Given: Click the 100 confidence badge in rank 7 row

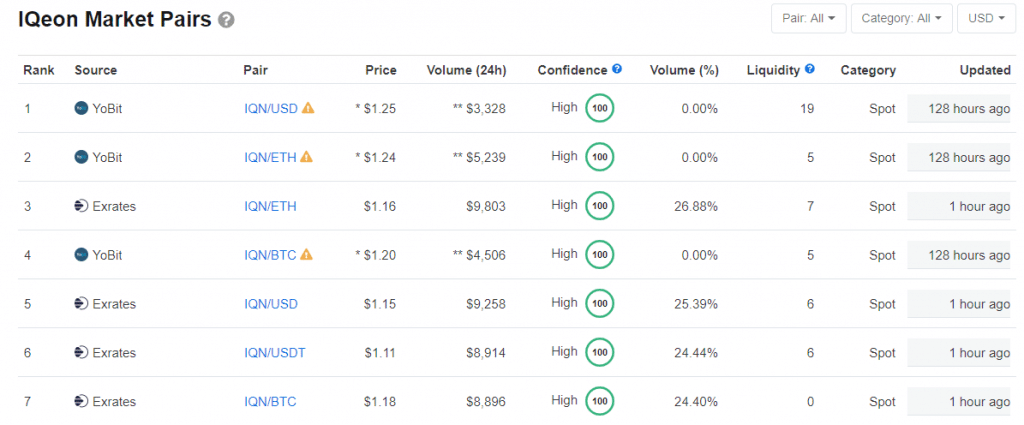Looking at the screenshot, I should tap(599, 401).
